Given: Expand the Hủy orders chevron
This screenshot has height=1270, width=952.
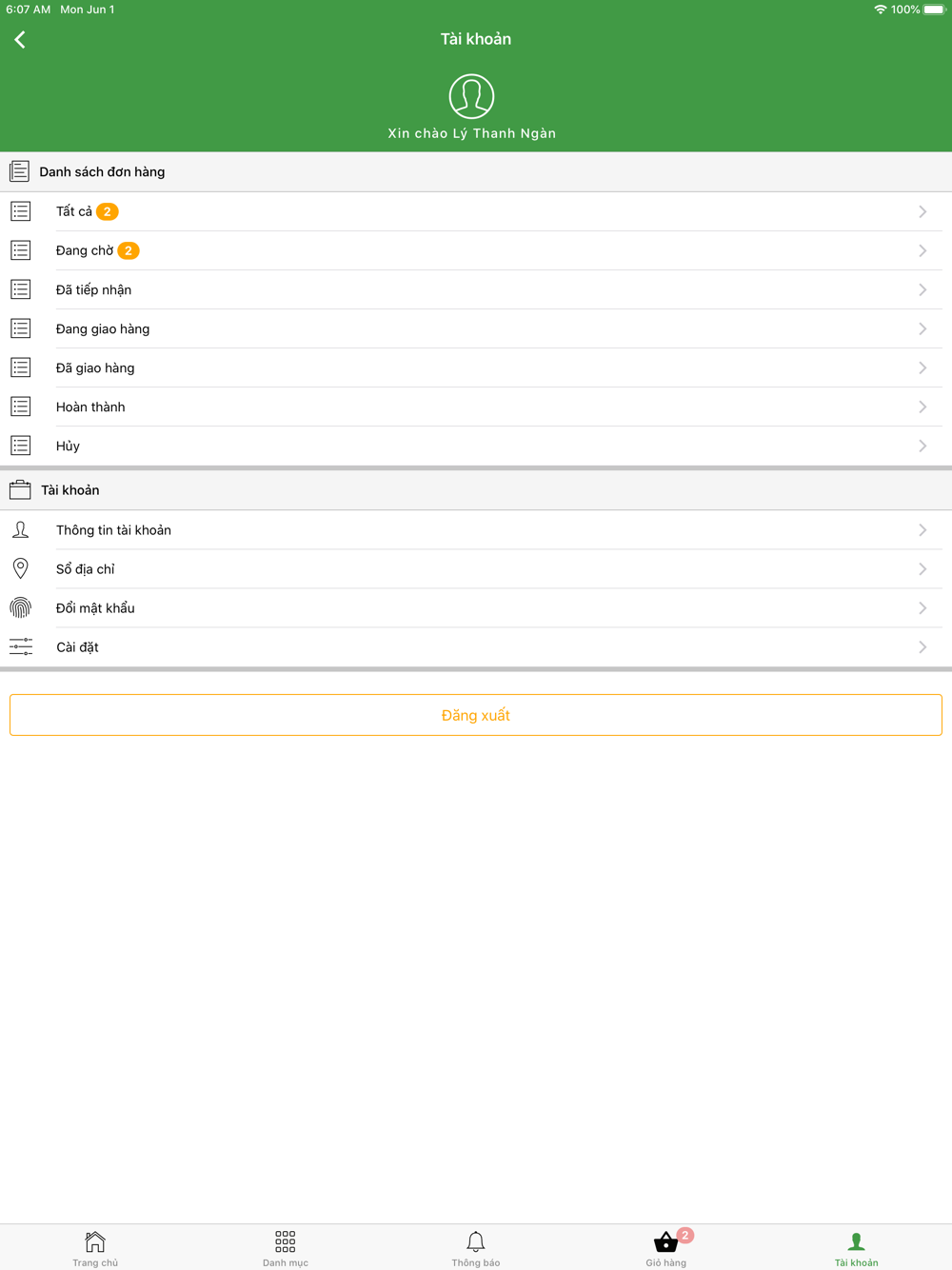Looking at the screenshot, I should pyautogui.click(x=922, y=446).
